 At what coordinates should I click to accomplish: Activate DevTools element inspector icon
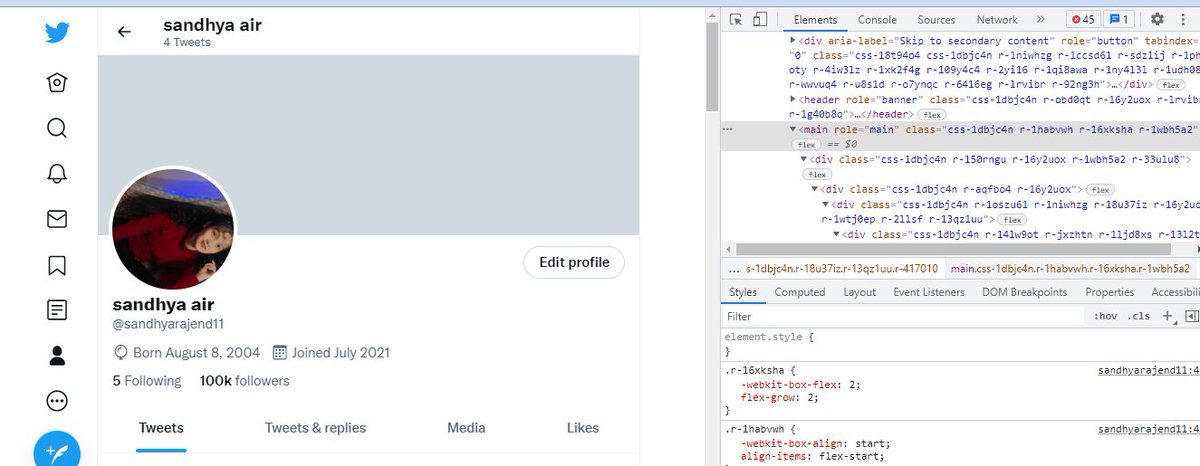click(x=736, y=19)
